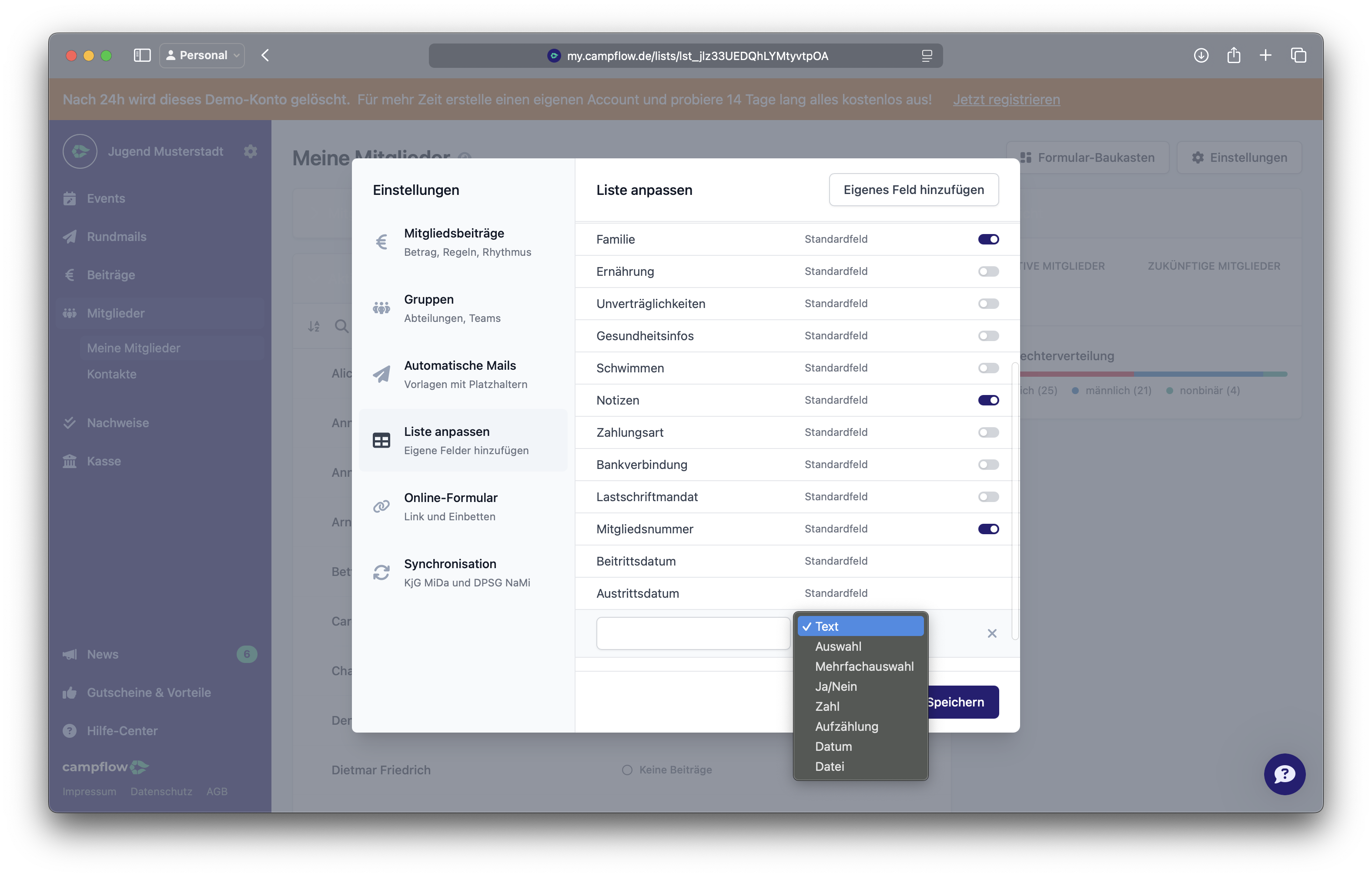Click the euro icon beside Mitgliedsbeiträge
Viewport: 1372px width, 877px height.
[x=381, y=242]
